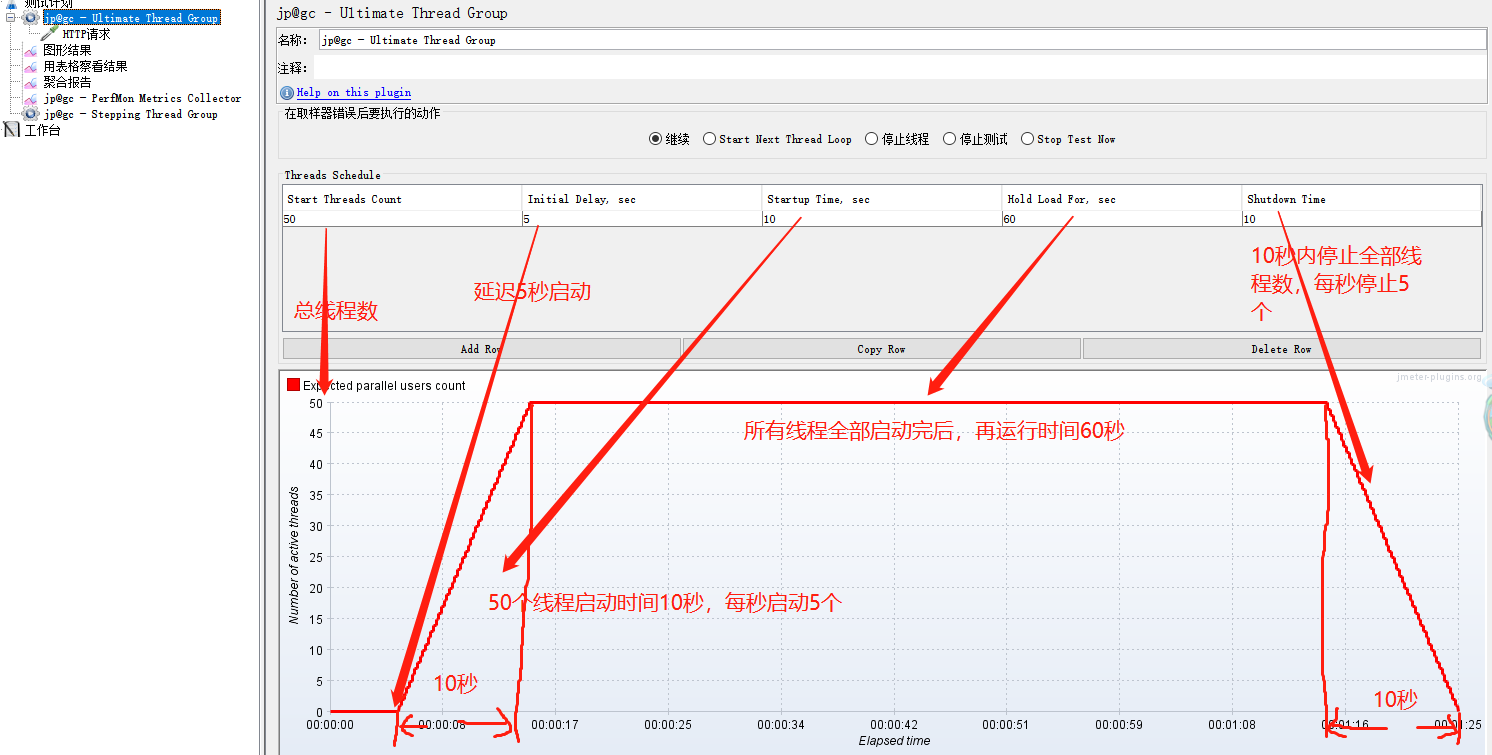
Task: Collapse the Ultimate Thread Group tree node
Action: click(11, 18)
